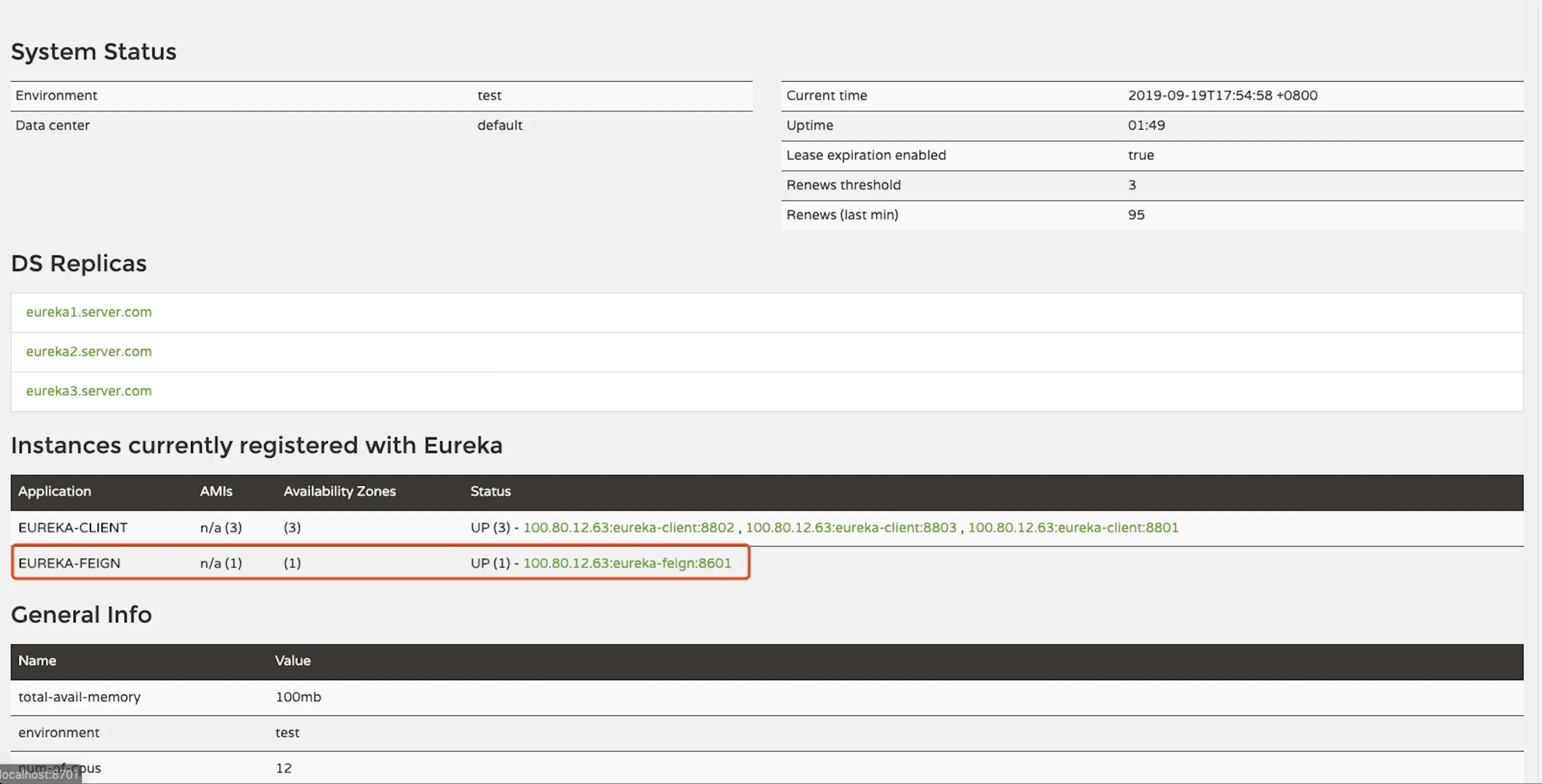Image resolution: width=1542 pixels, height=784 pixels.
Task: Click the General Info Value header
Action: [x=292, y=661]
